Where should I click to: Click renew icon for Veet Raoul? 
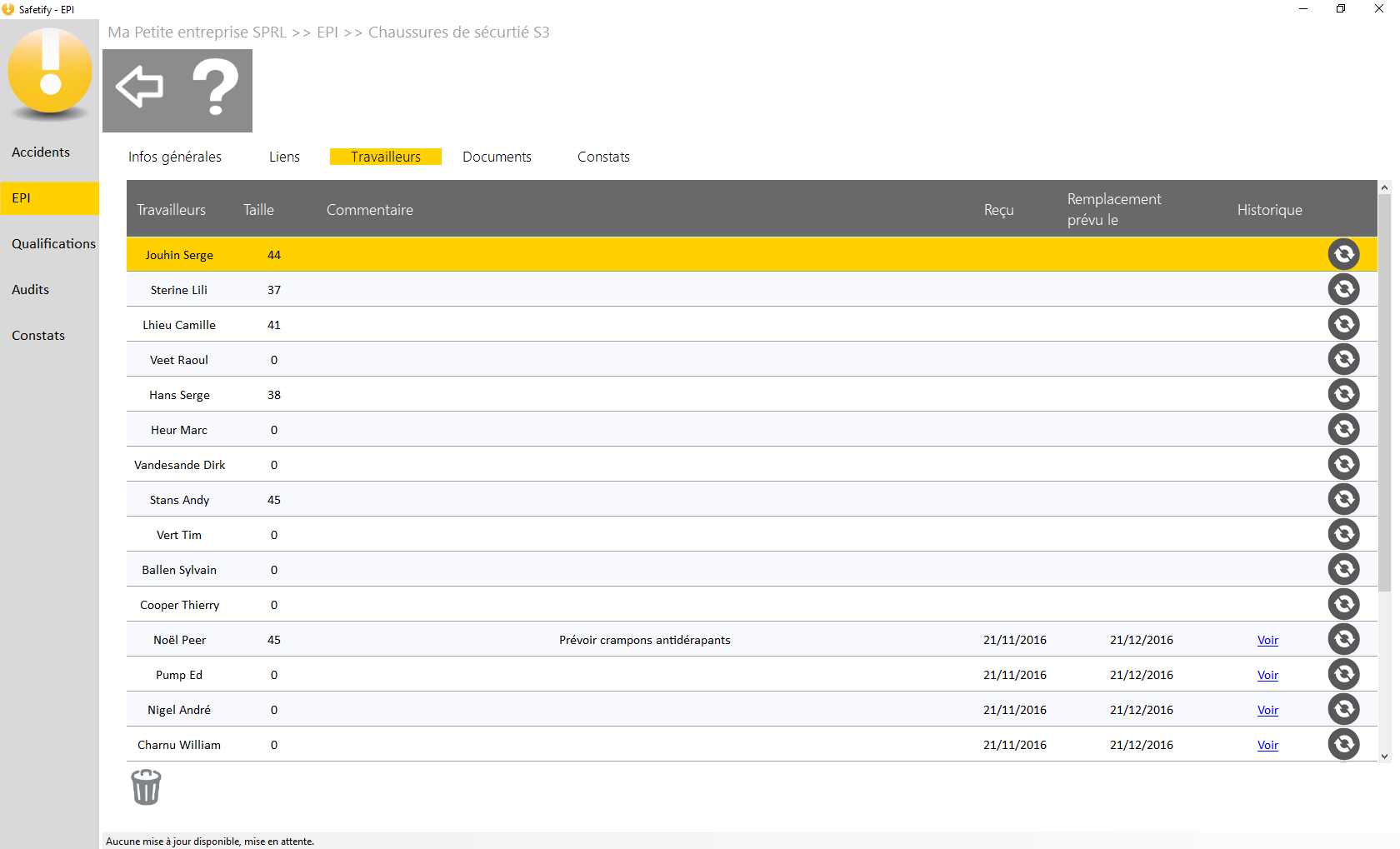click(x=1343, y=359)
